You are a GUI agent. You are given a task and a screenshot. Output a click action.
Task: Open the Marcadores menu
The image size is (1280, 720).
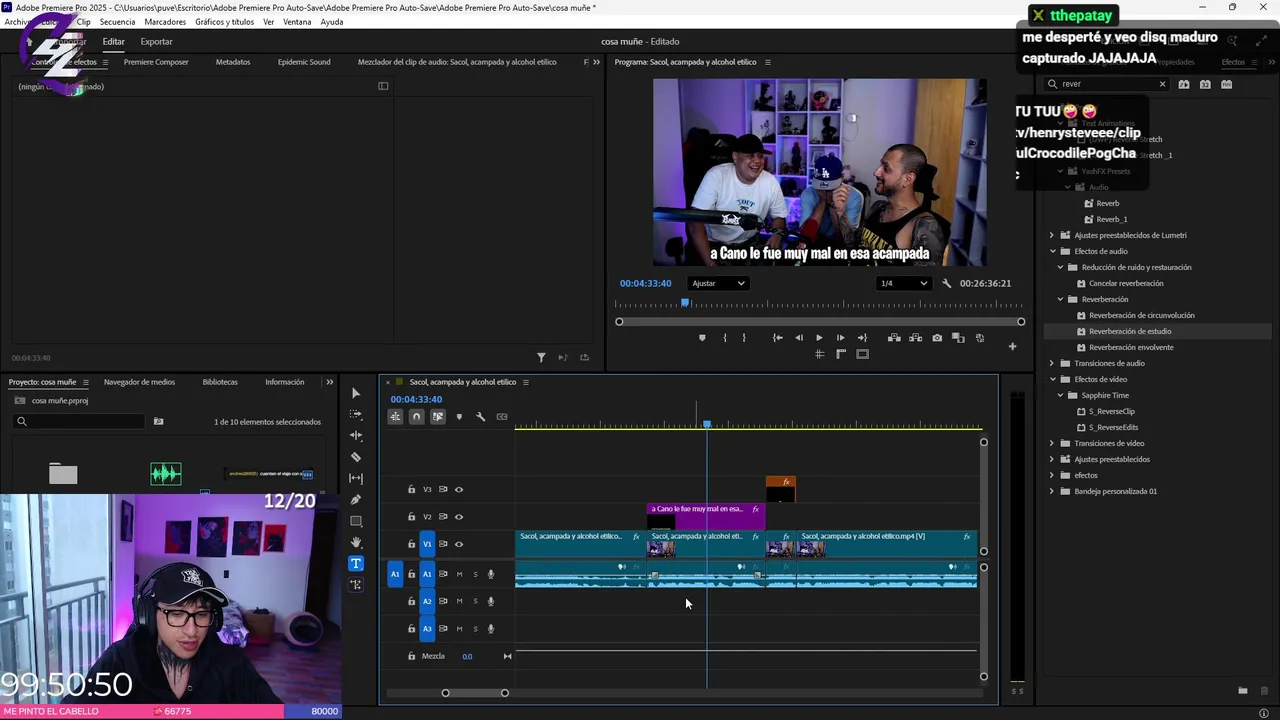[165, 22]
